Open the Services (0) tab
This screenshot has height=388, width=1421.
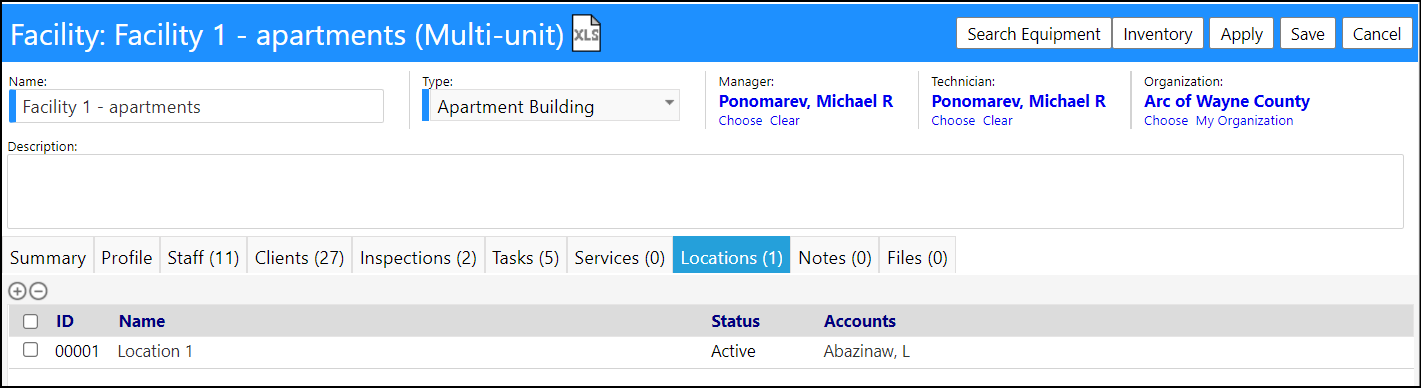tap(620, 257)
